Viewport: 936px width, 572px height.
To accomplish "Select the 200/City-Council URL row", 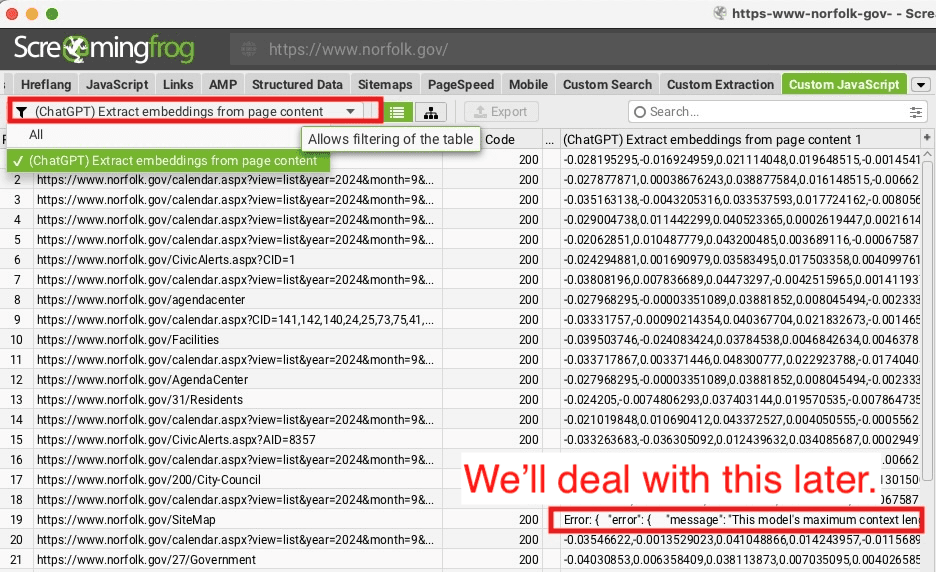I will tap(238, 479).
